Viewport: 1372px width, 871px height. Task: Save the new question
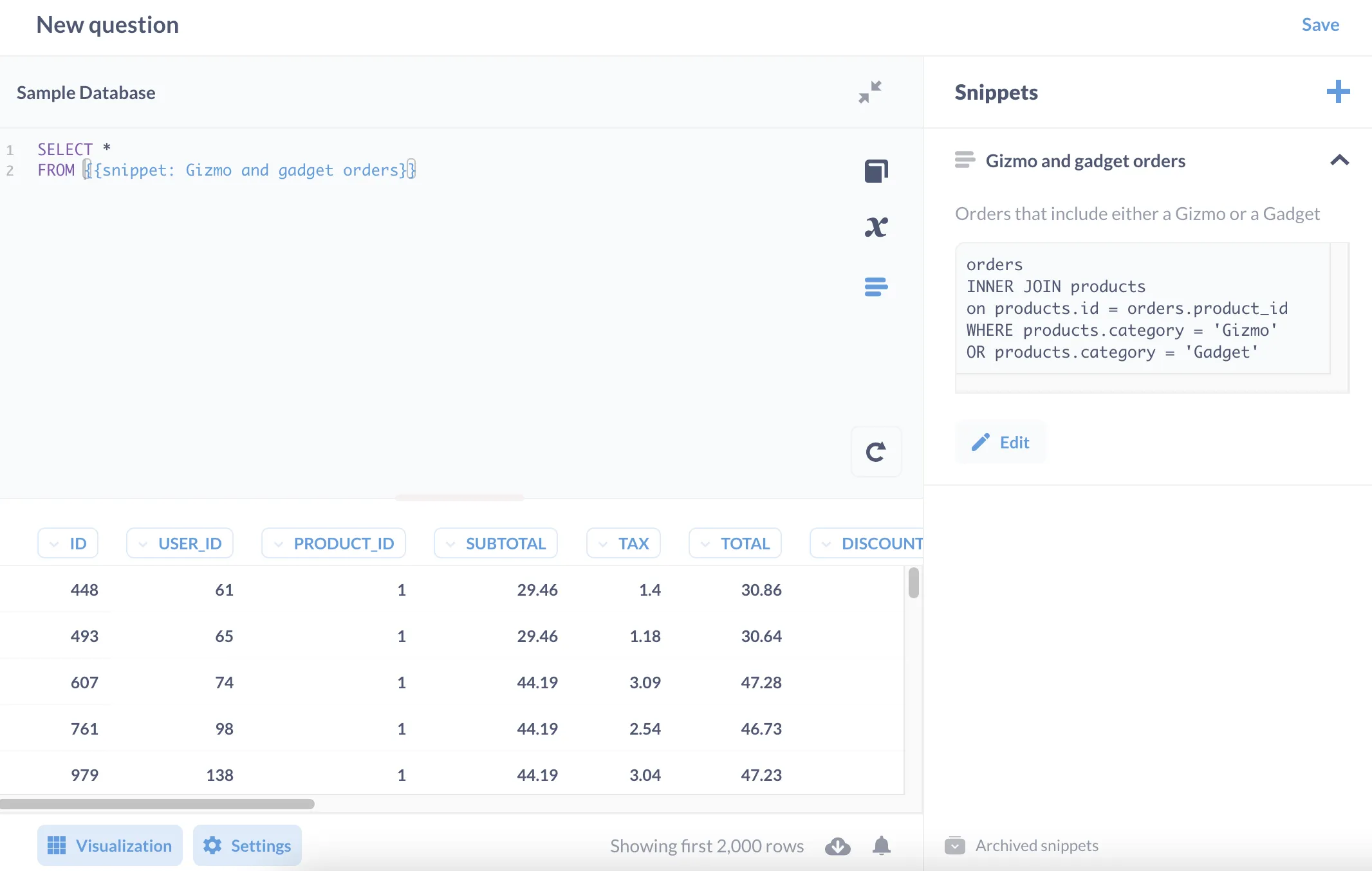1320,24
